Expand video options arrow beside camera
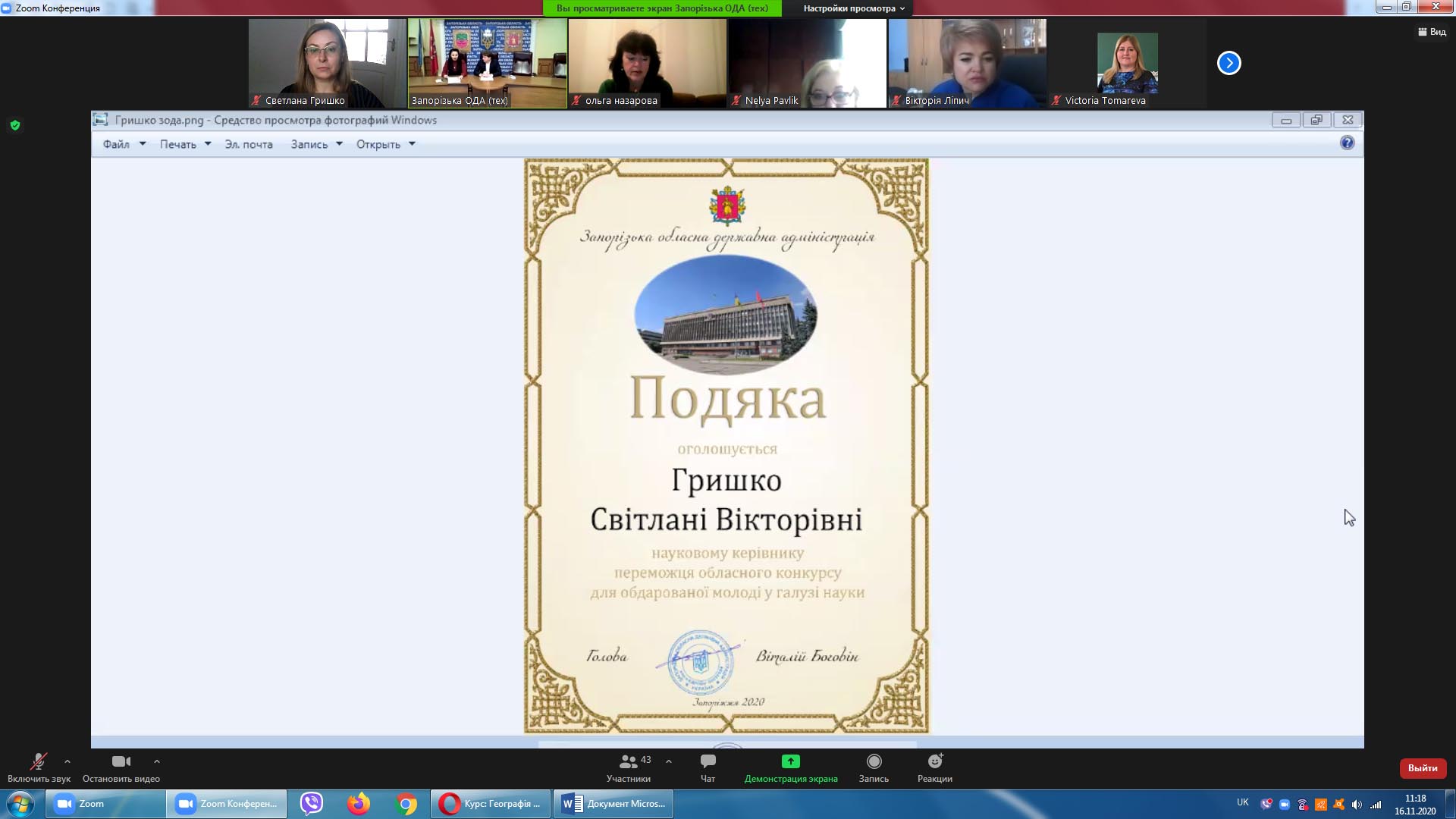The width and height of the screenshot is (1456, 819). 157,761
